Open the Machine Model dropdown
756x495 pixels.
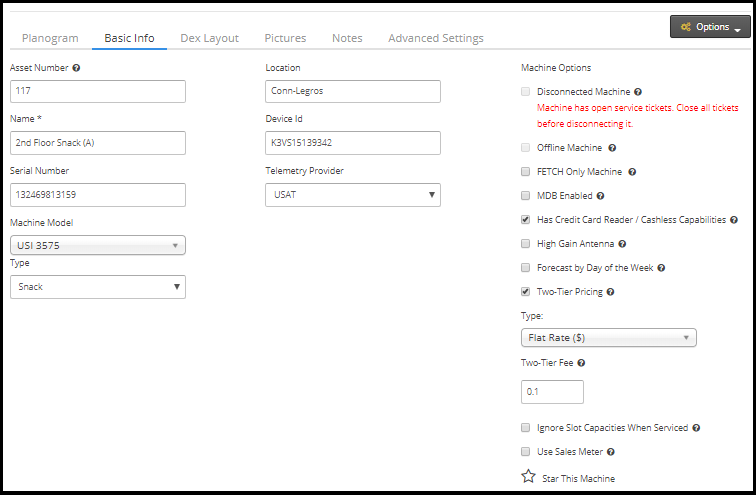coord(97,245)
